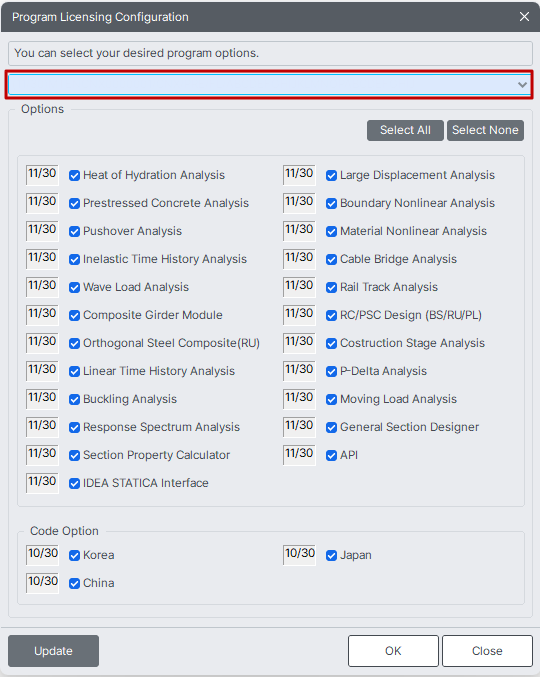Uncheck Rail Track Analysis option
The image size is (540, 677).
pyautogui.click(x=331, y=288)
